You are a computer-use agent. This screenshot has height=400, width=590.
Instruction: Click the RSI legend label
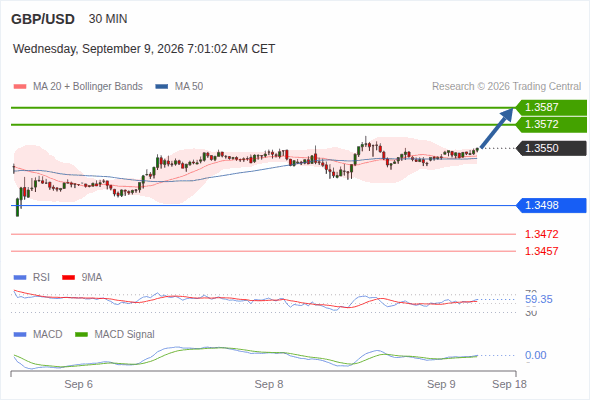[41, 278]
